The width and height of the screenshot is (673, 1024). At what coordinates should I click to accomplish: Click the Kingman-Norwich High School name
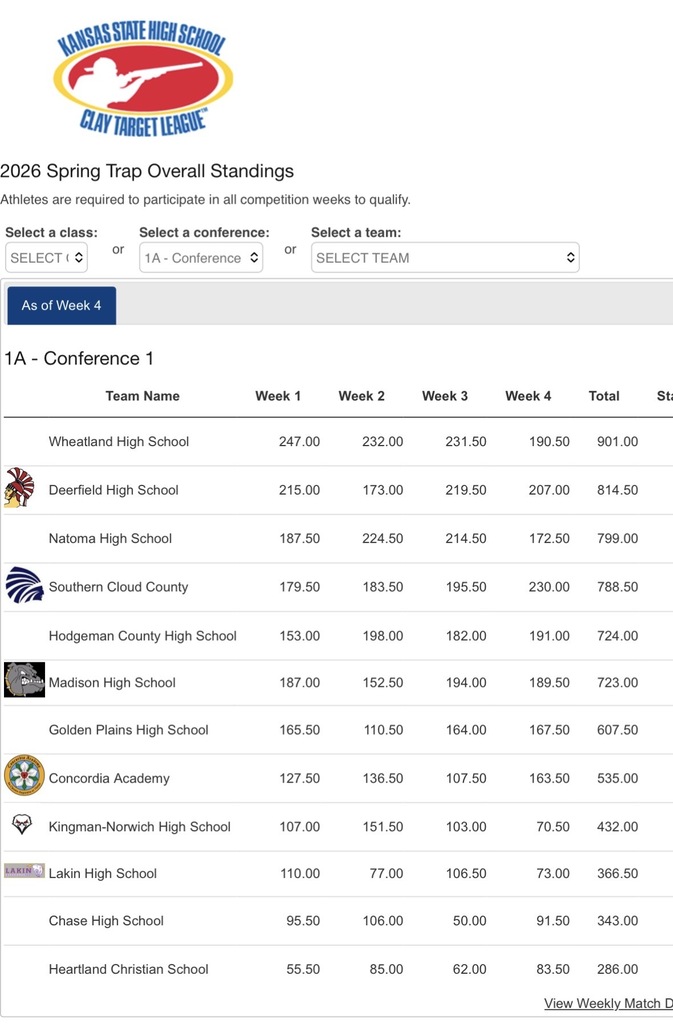[x=140, y=826]
